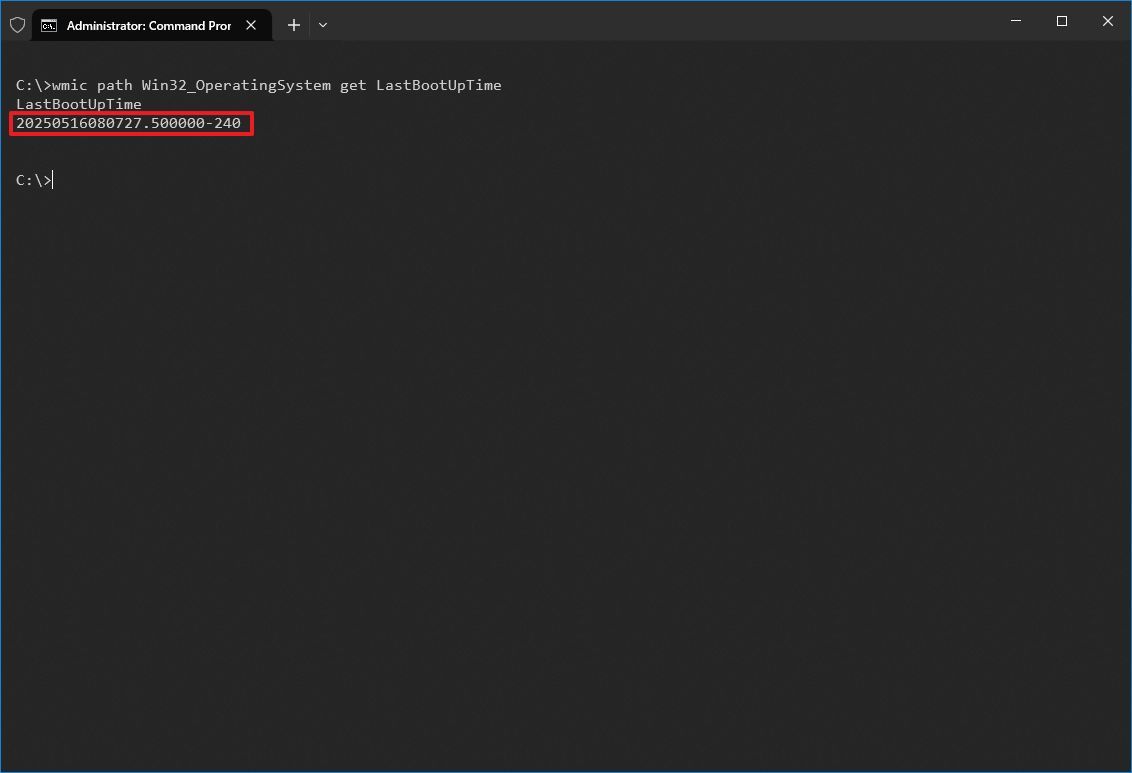The width and height of the screenshot is (1132, 773).
Task: Click the Command Prompt icon on the tab
Action: click(48, 24)
